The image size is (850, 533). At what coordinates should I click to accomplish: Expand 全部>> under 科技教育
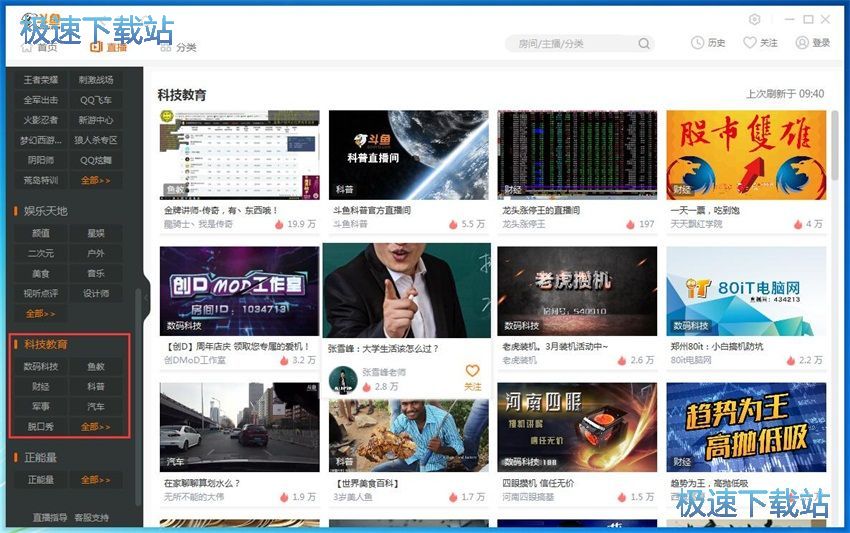point(96,427)
